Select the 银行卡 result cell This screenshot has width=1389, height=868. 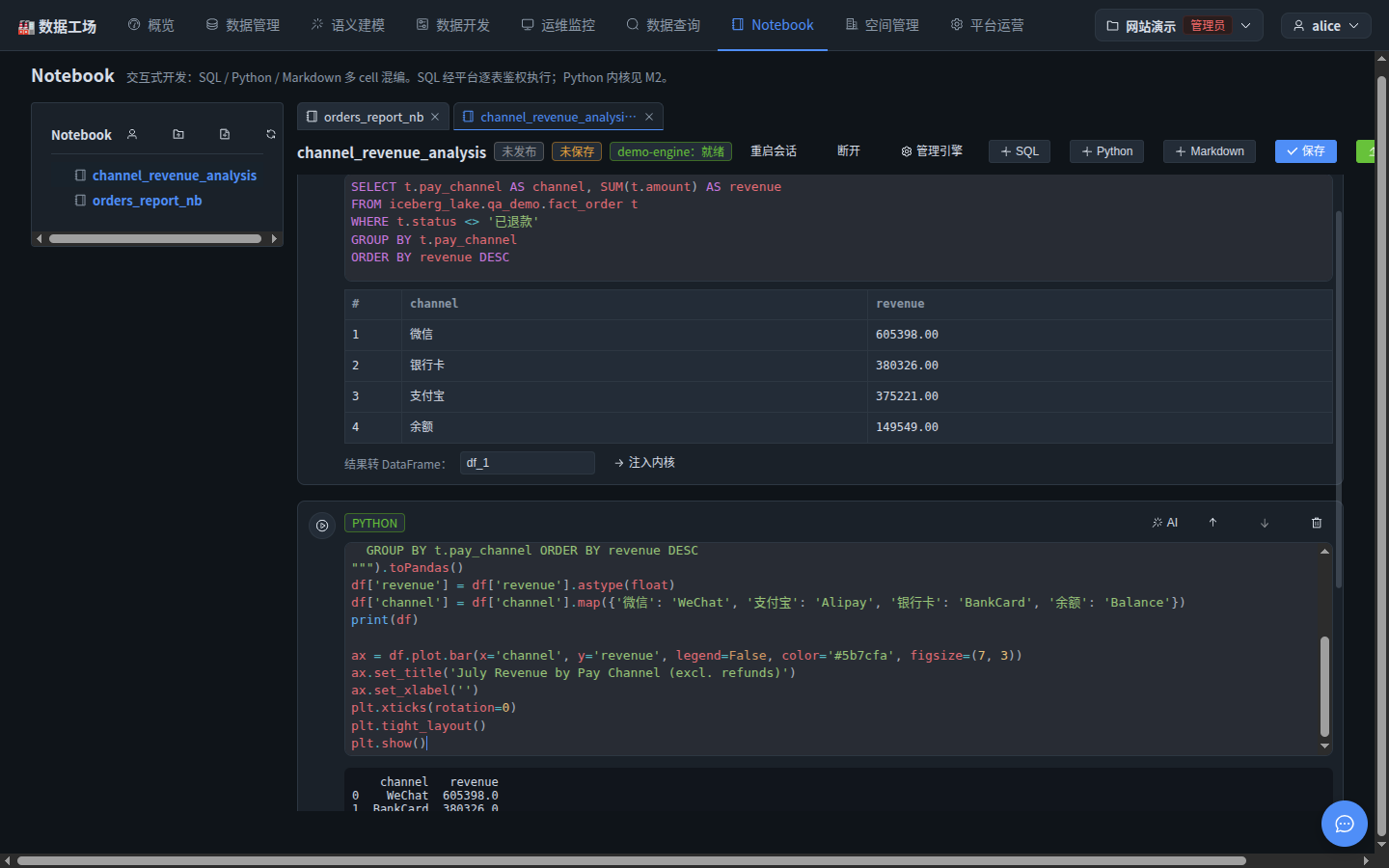click(635, 366)
